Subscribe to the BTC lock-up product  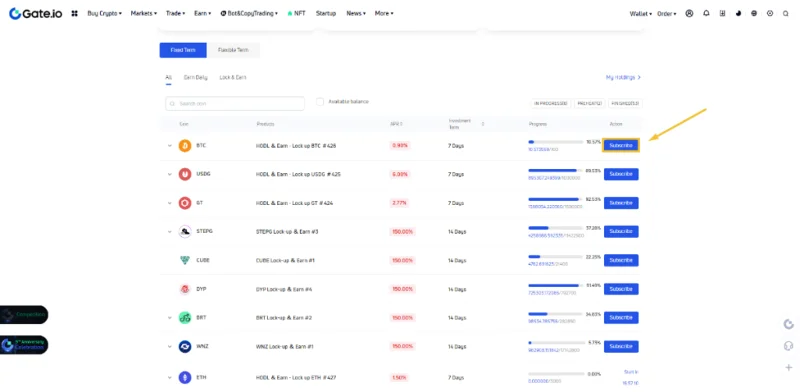(x=621, y=145)
